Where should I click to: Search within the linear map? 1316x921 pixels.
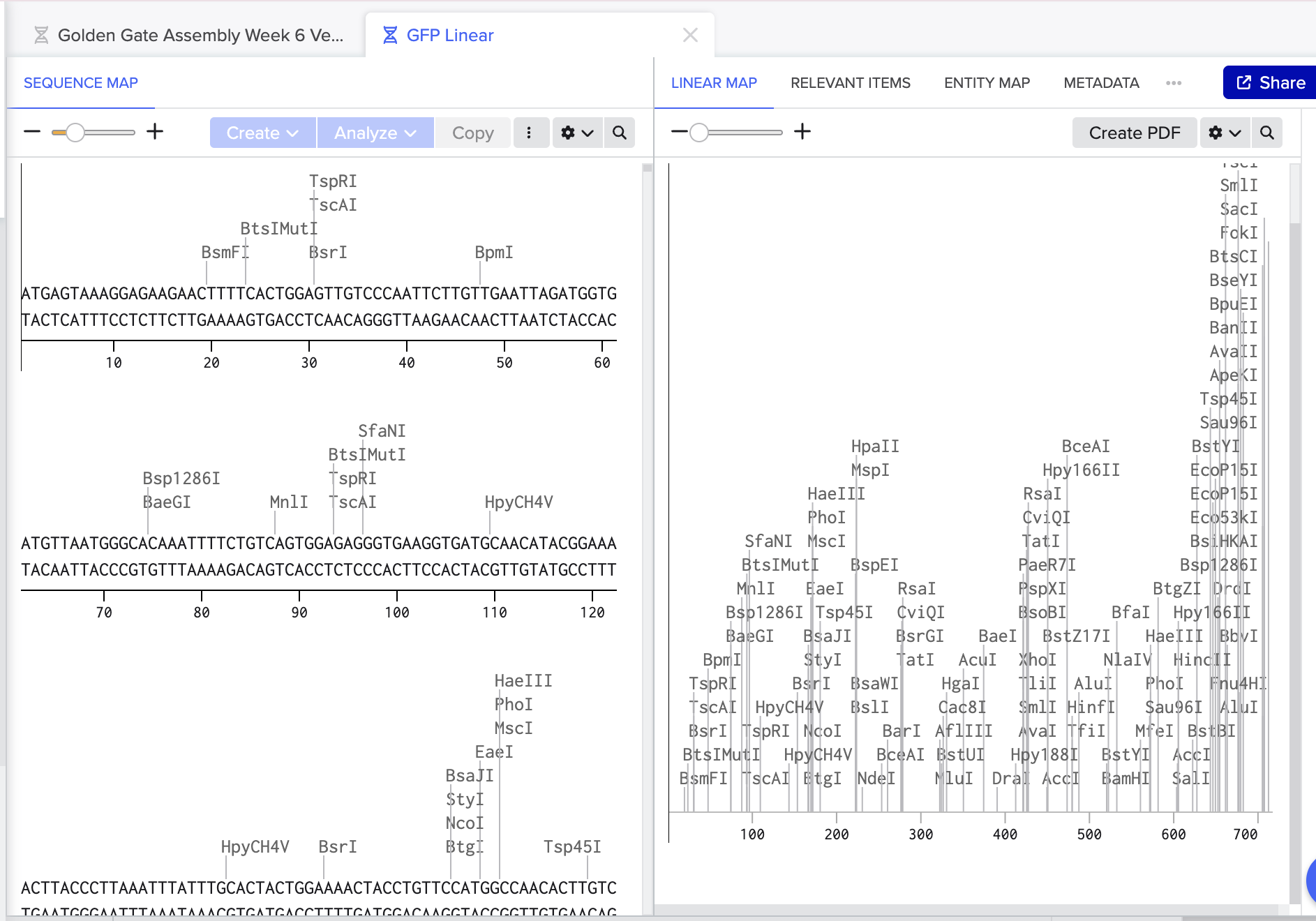1267,133
